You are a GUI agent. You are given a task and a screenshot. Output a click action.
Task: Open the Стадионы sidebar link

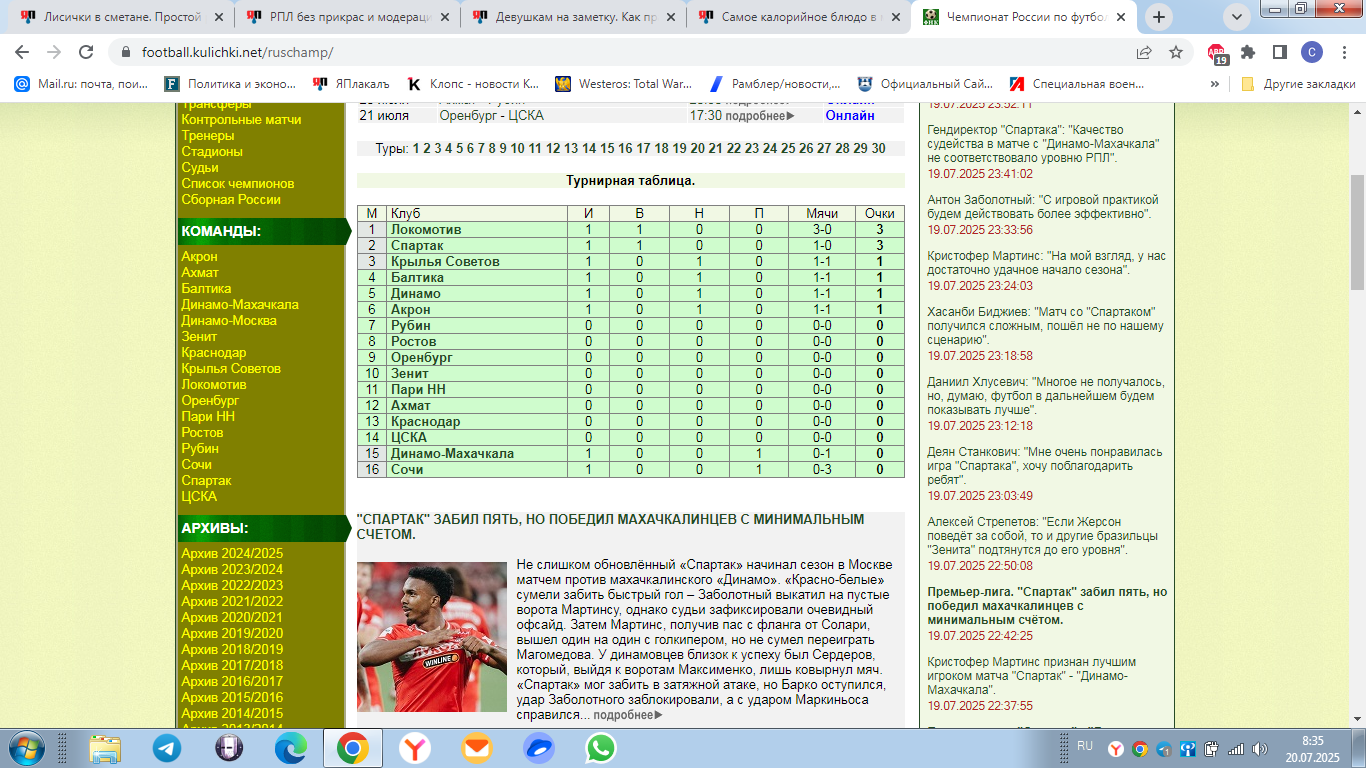(x=212, y=152)
